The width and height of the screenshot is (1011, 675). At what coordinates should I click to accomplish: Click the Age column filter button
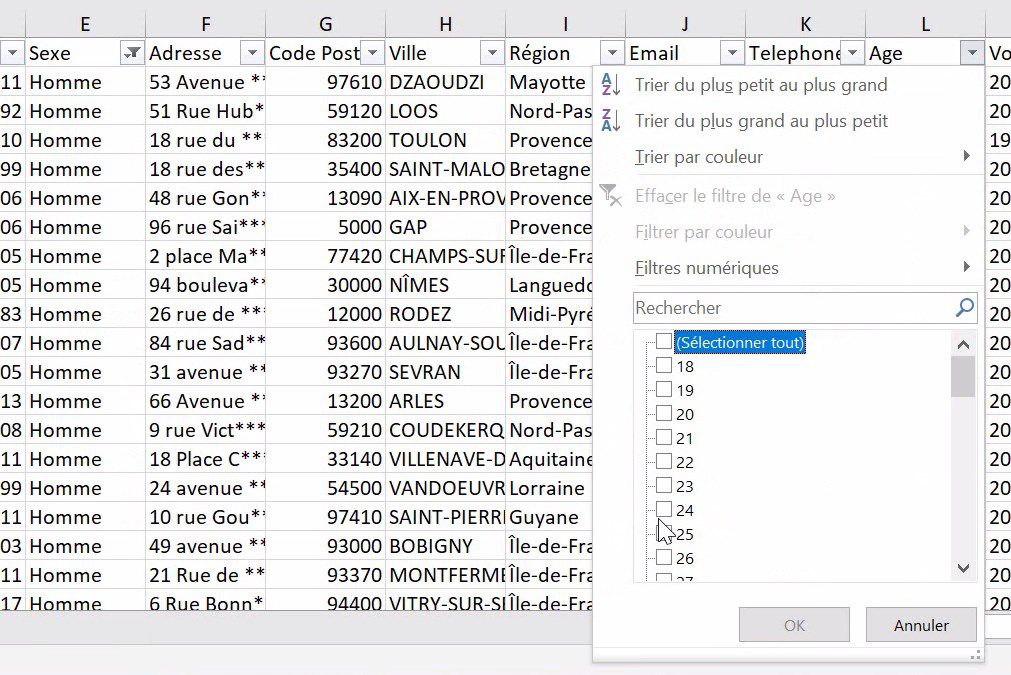click(x=969, y=52)
